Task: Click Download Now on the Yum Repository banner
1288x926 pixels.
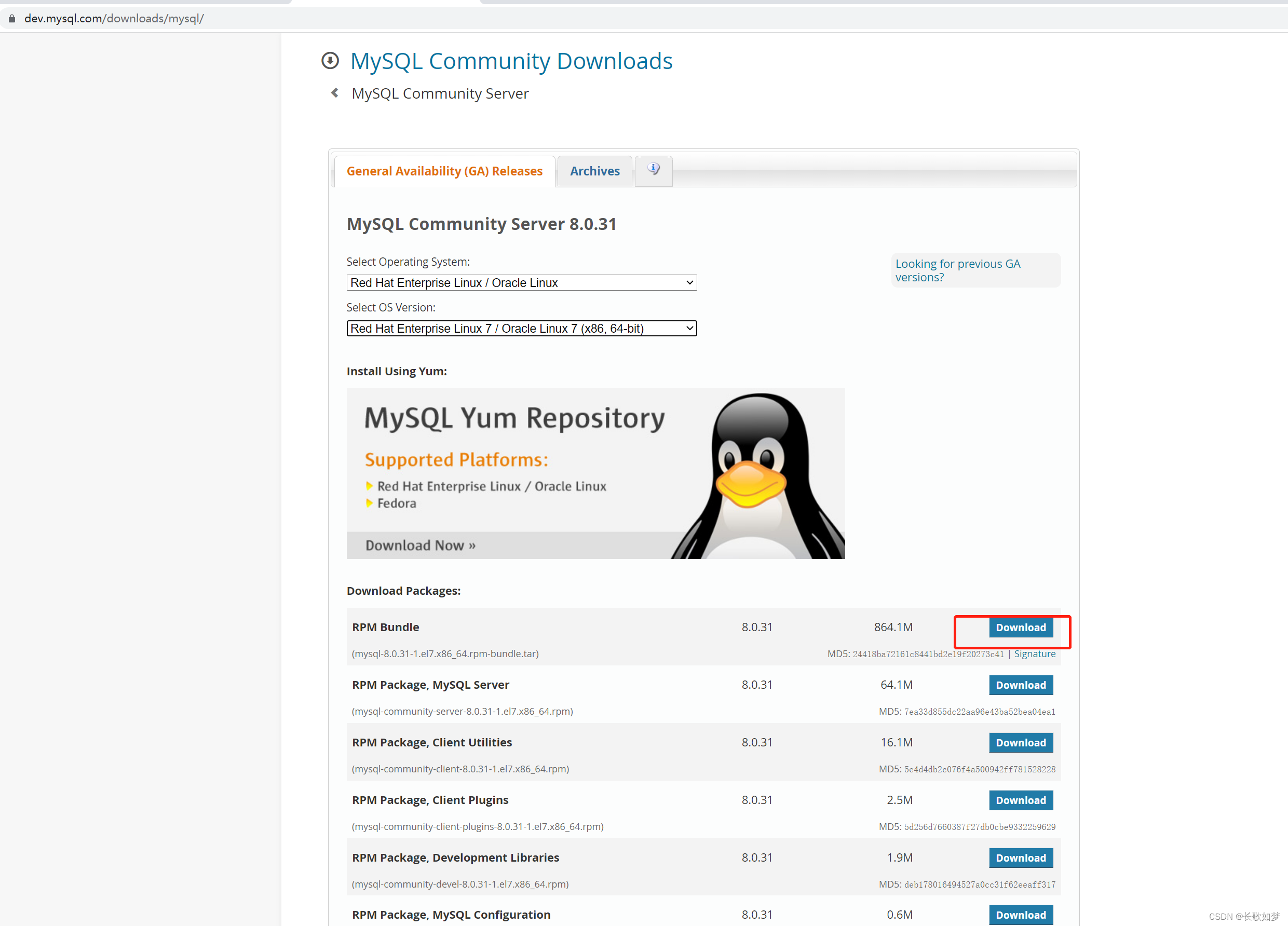Action: coord(419,544)
